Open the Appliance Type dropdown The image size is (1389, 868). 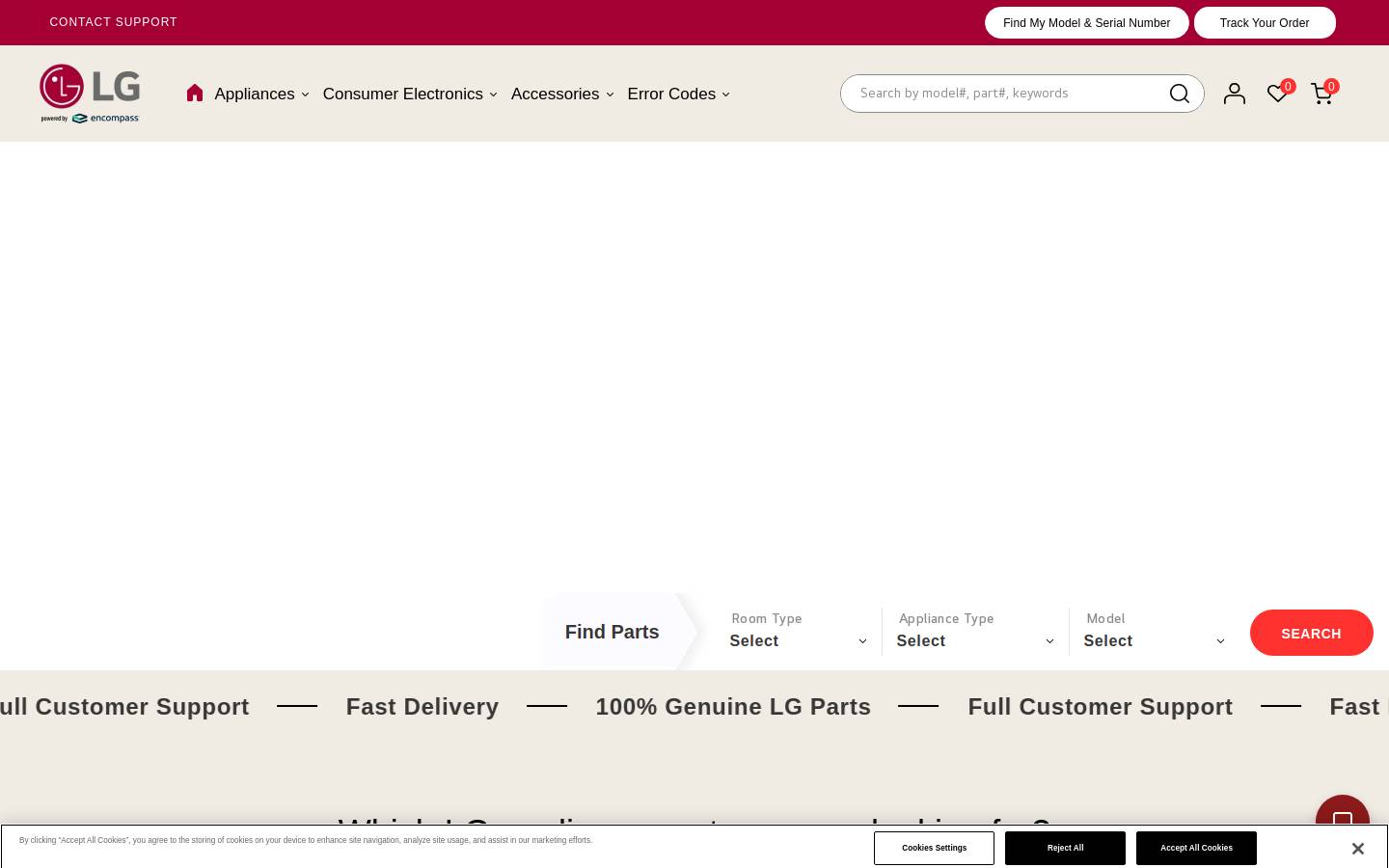click(x=975, y=640)
